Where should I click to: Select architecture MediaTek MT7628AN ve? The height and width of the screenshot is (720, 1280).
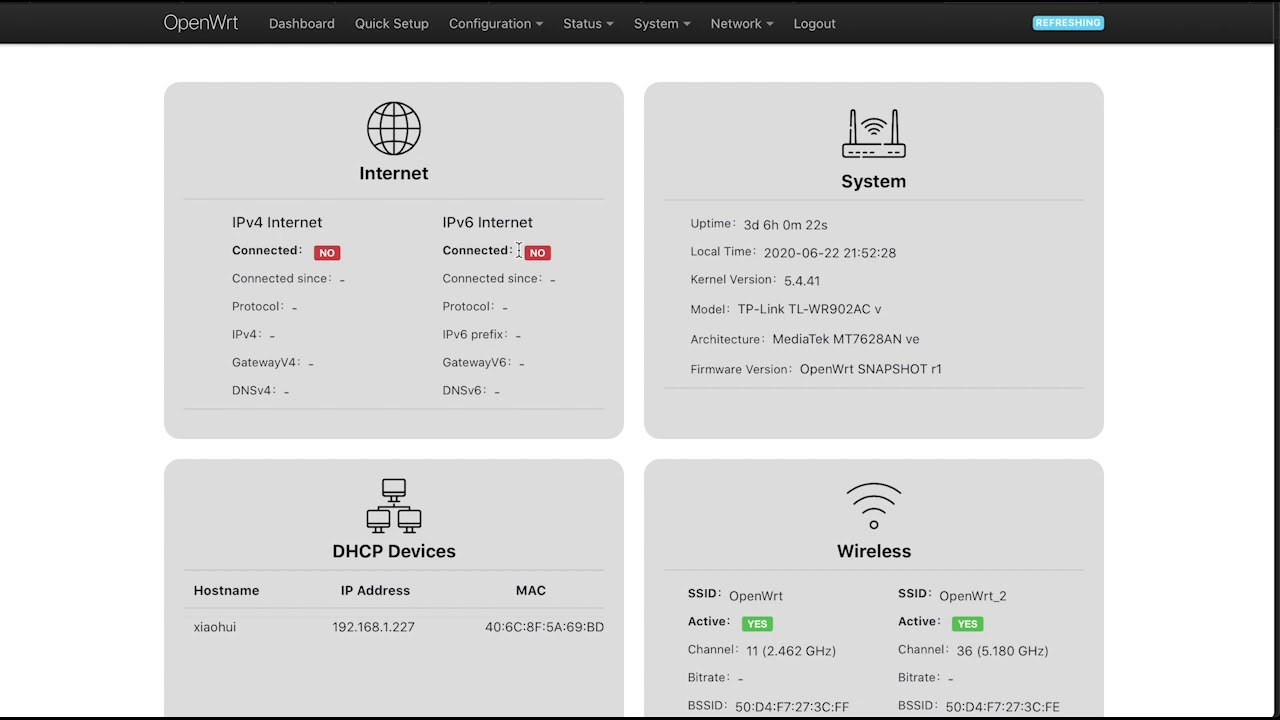845,339
